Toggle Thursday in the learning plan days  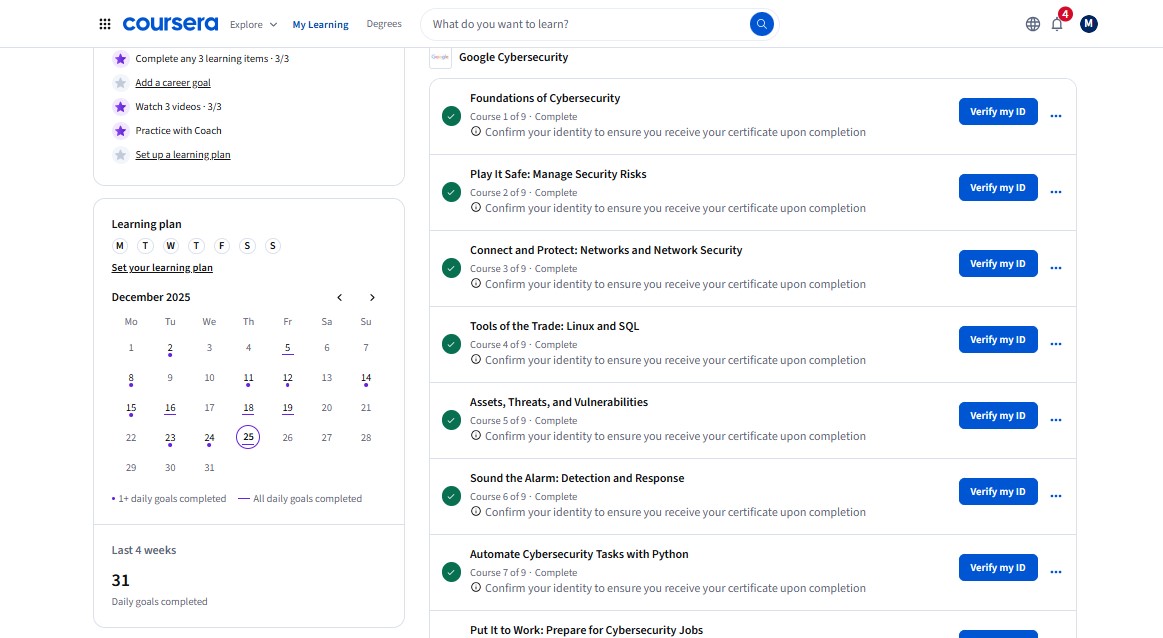coord(196,246)
